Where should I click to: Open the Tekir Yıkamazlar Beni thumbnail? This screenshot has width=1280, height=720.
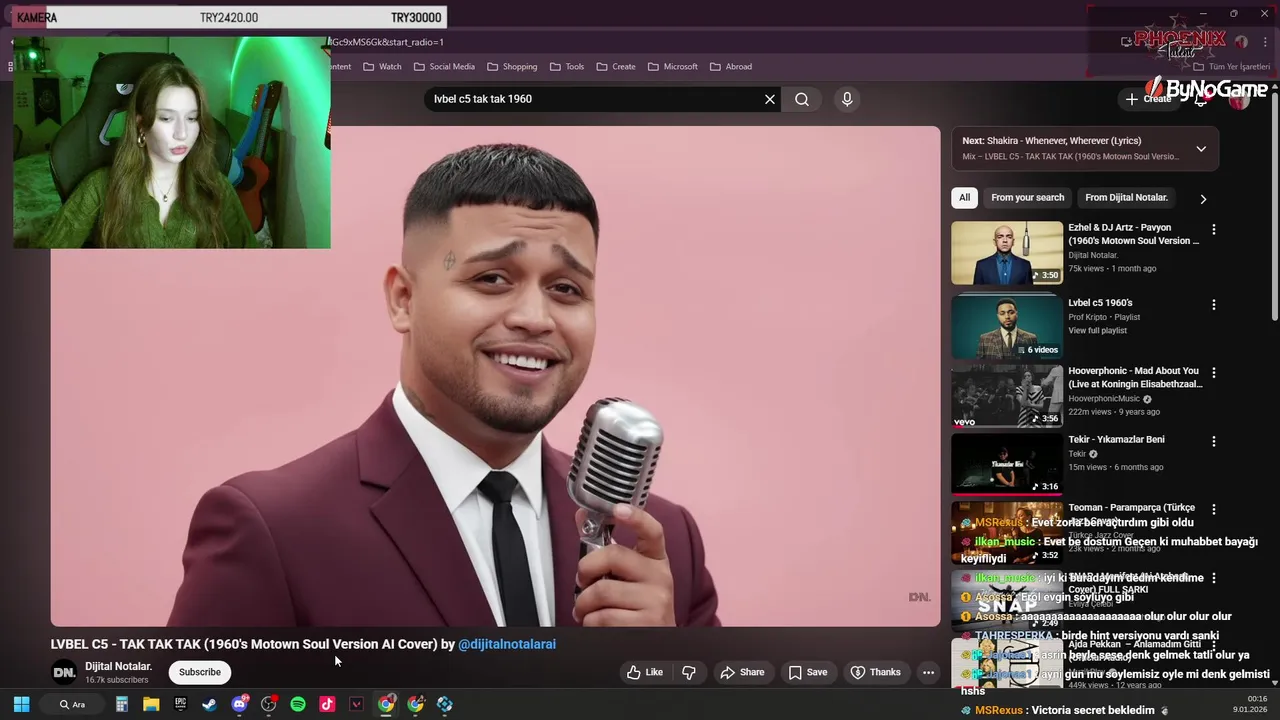[1007, 464]
